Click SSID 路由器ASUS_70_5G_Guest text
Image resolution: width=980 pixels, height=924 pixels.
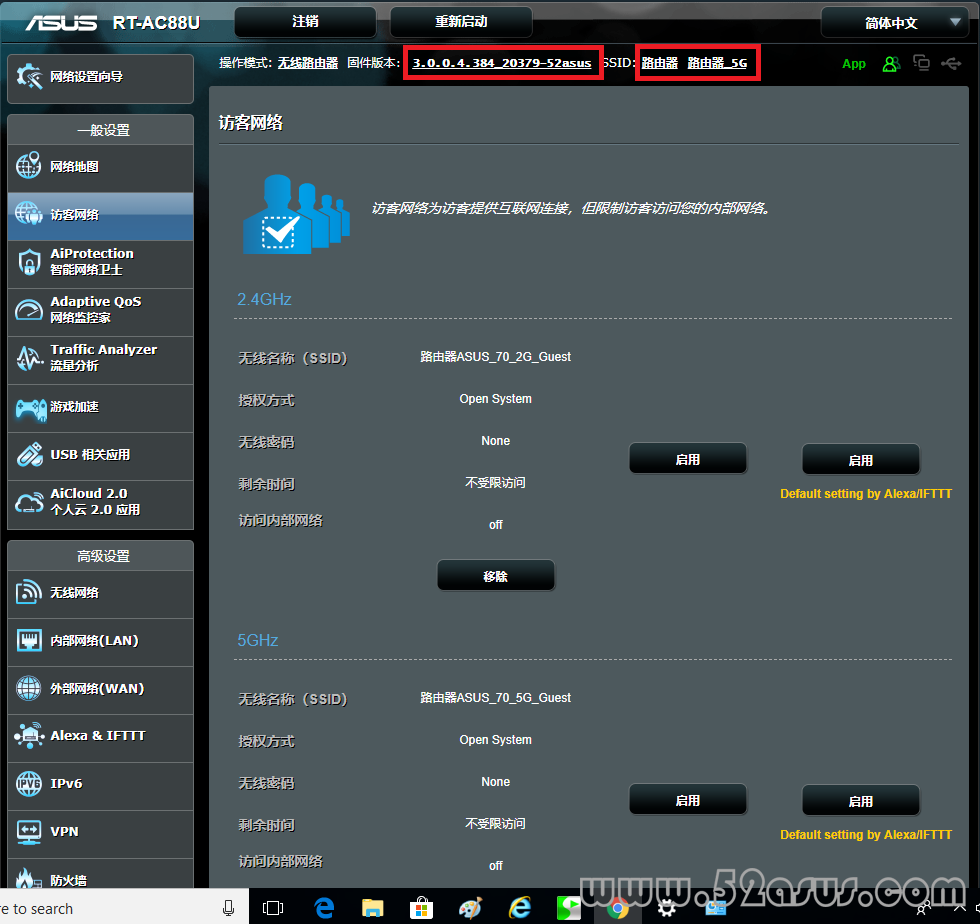495,698
